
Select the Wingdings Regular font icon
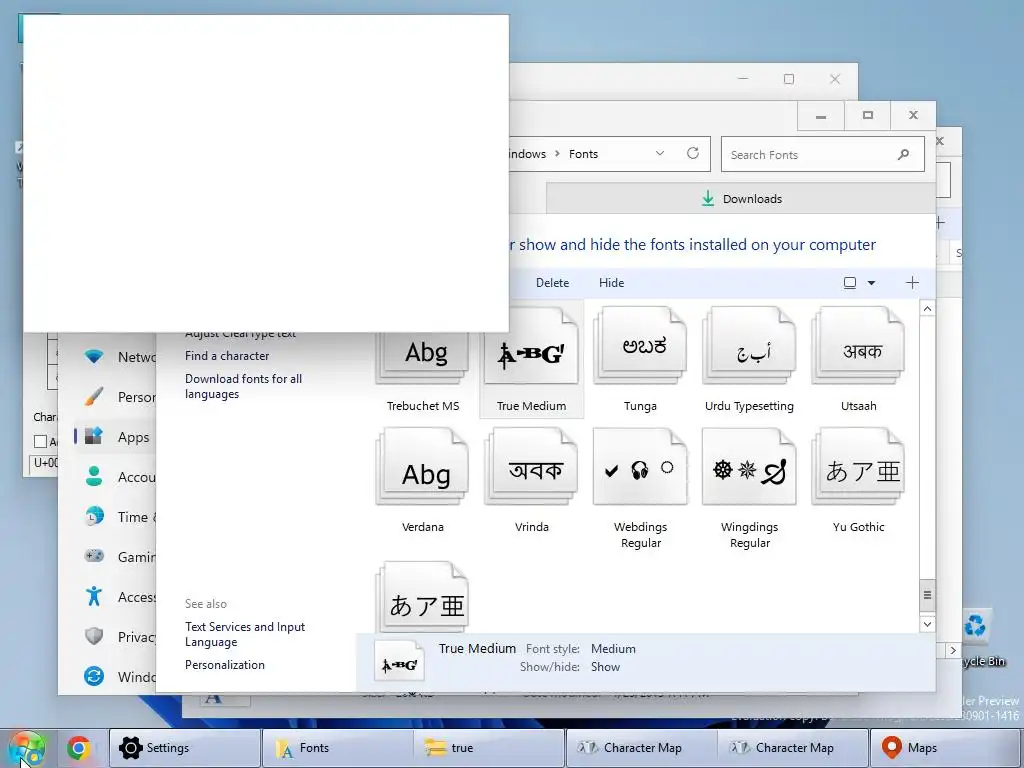(x=749, y=468)
